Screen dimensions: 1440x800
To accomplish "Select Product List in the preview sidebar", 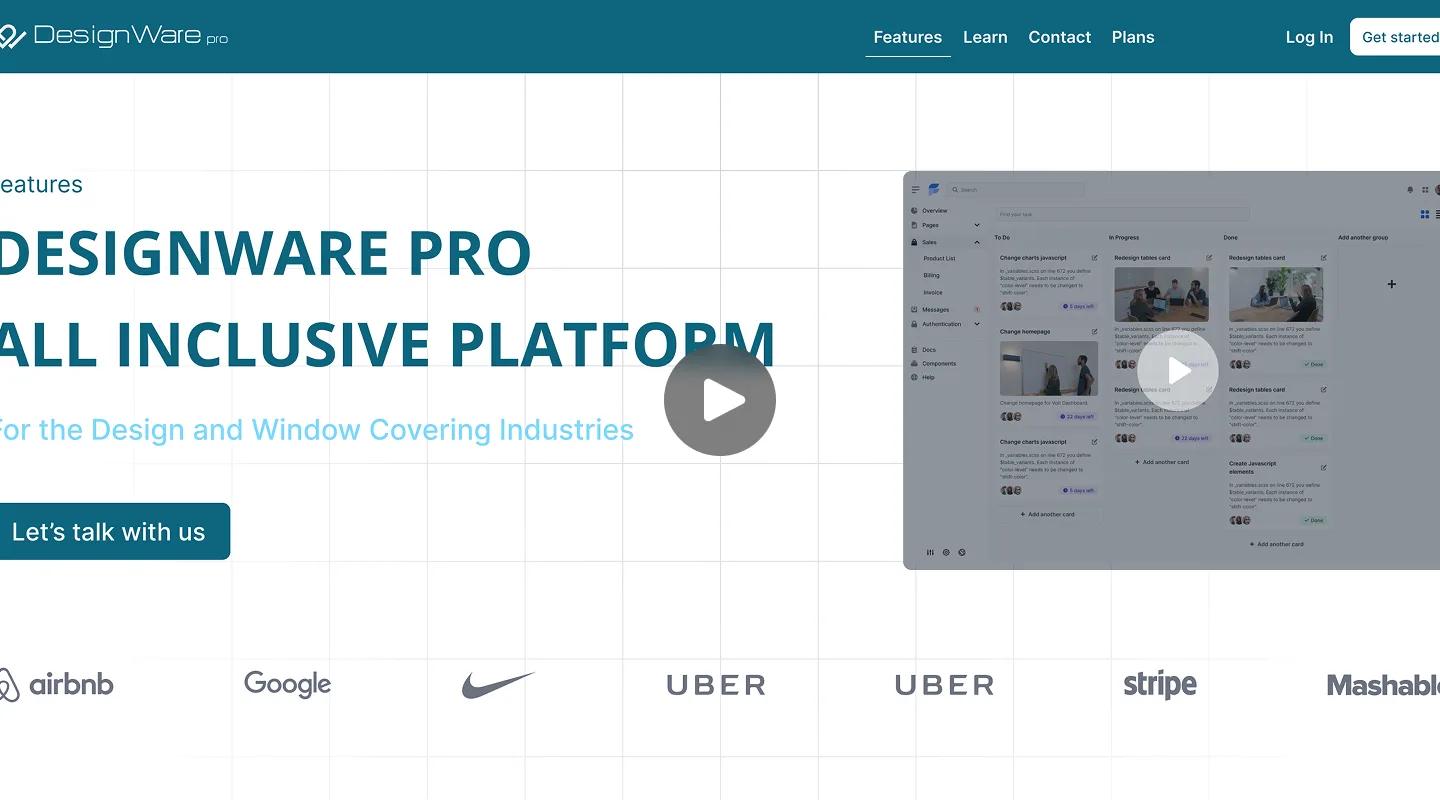I will pos(939,259).
